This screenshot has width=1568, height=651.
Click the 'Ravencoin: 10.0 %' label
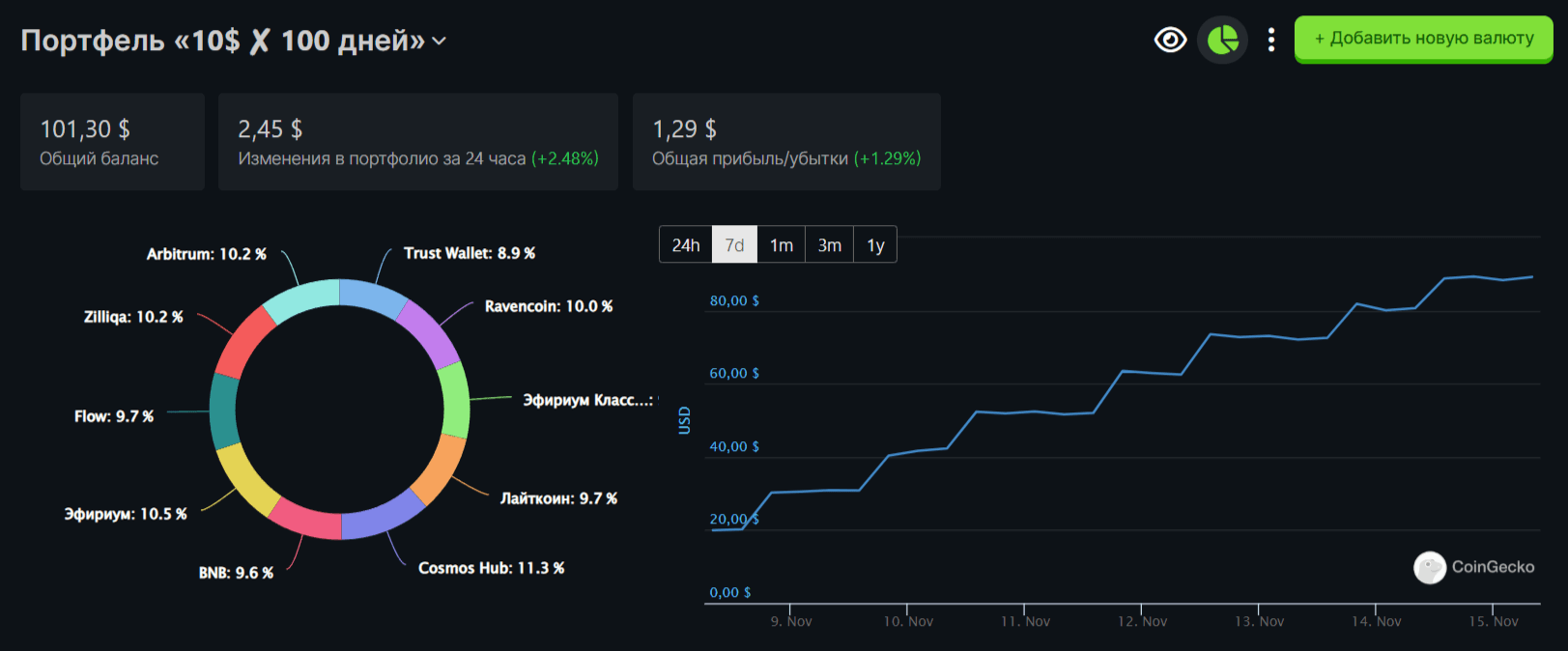[549, 306]
